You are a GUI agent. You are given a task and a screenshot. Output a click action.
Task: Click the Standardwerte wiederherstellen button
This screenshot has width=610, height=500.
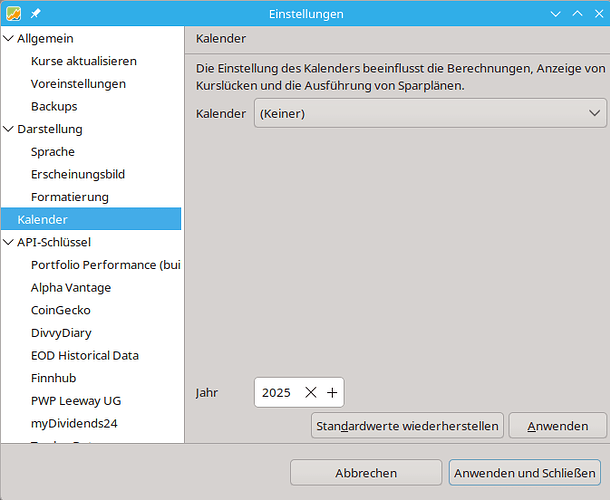coord(407,426)
